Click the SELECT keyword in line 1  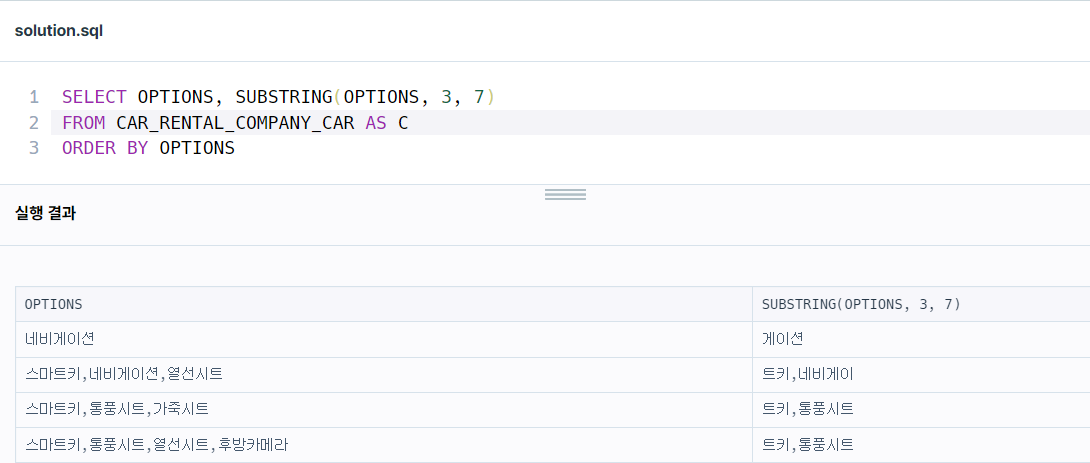click(x=95, y=97)
